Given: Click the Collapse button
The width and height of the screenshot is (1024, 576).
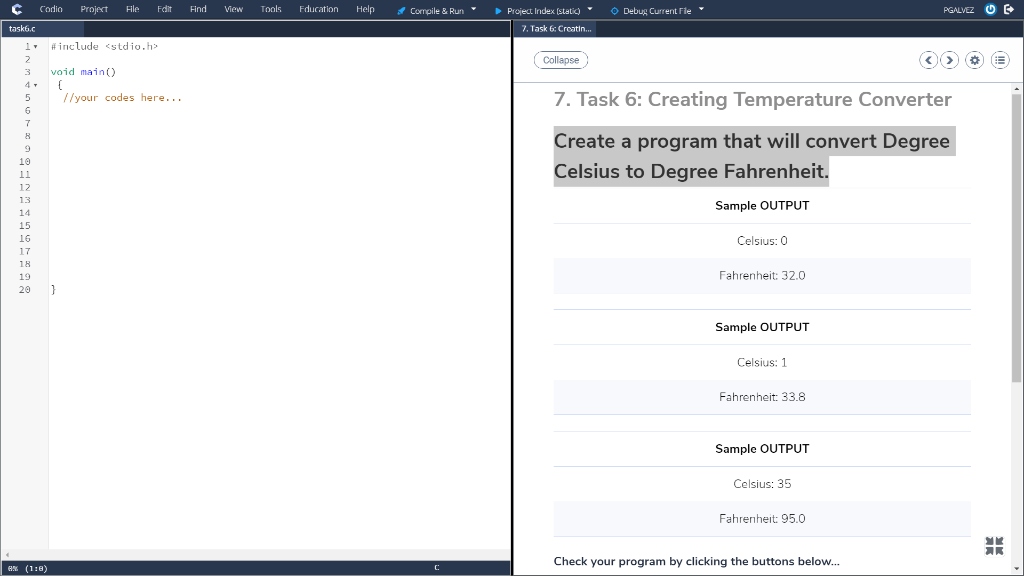Looking at the screenshot, I should pyautogui.click(x=560, y=60).
